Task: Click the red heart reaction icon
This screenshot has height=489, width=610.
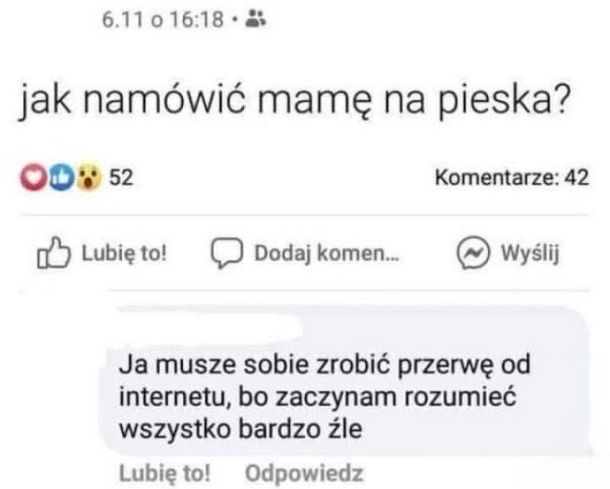Action: point(34,178)
